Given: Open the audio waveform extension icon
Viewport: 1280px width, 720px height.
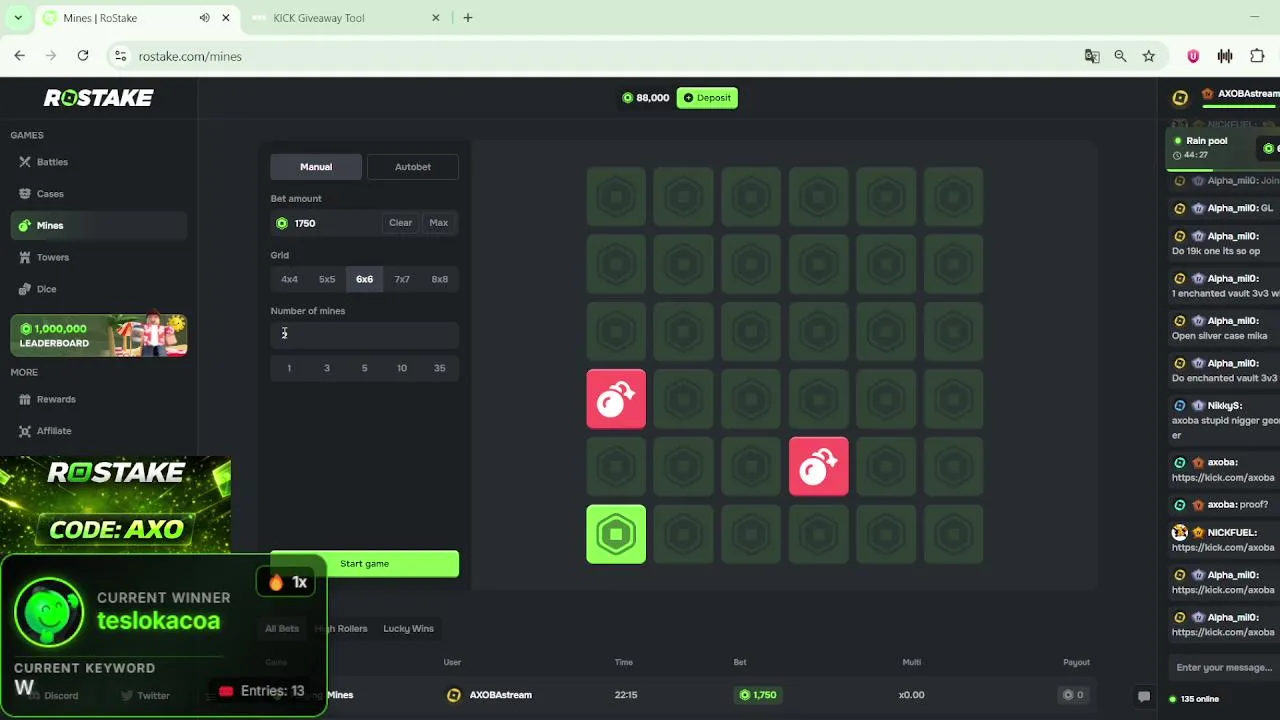Looking at the screenshot, I should (x=1225, y=56).
